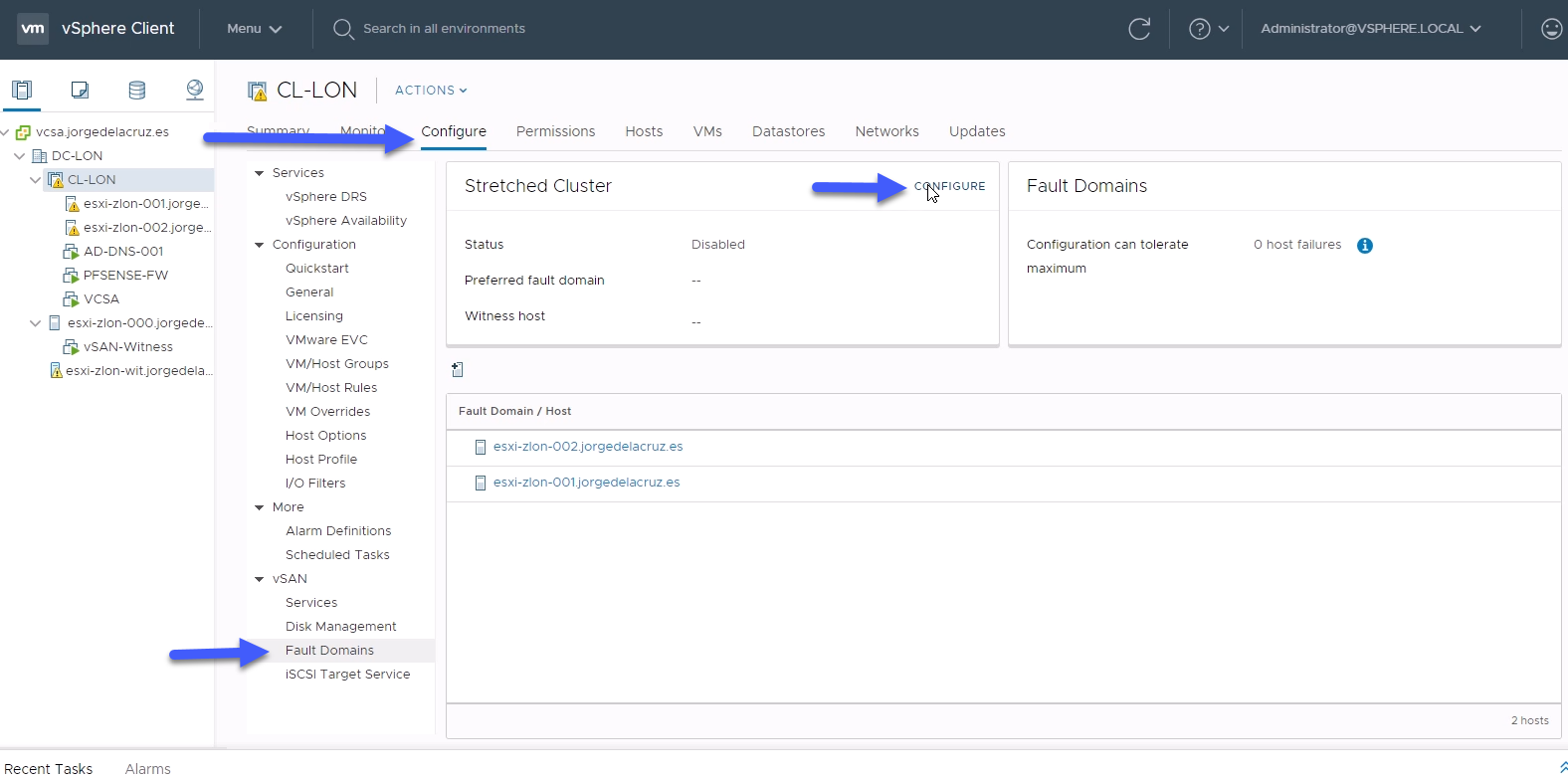Select esxi-zlon-001 host in inventory tree

click(146, 204)
